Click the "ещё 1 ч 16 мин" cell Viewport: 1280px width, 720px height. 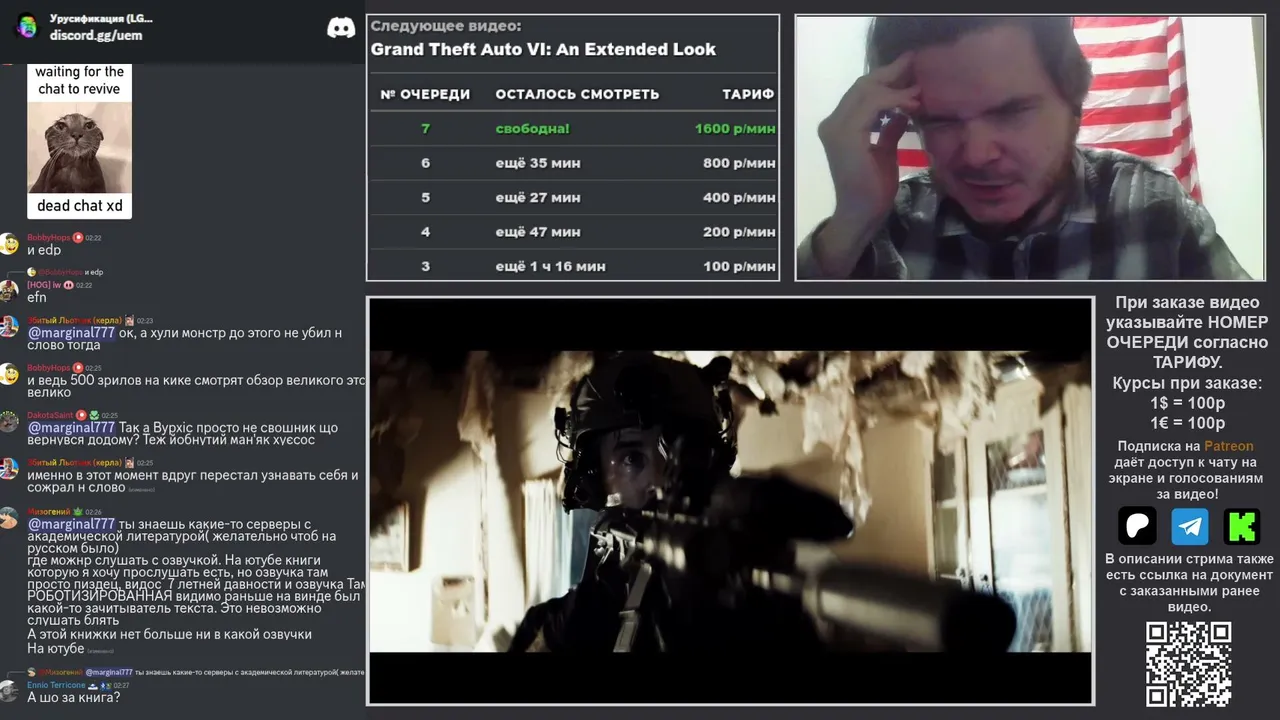[550, 266]
